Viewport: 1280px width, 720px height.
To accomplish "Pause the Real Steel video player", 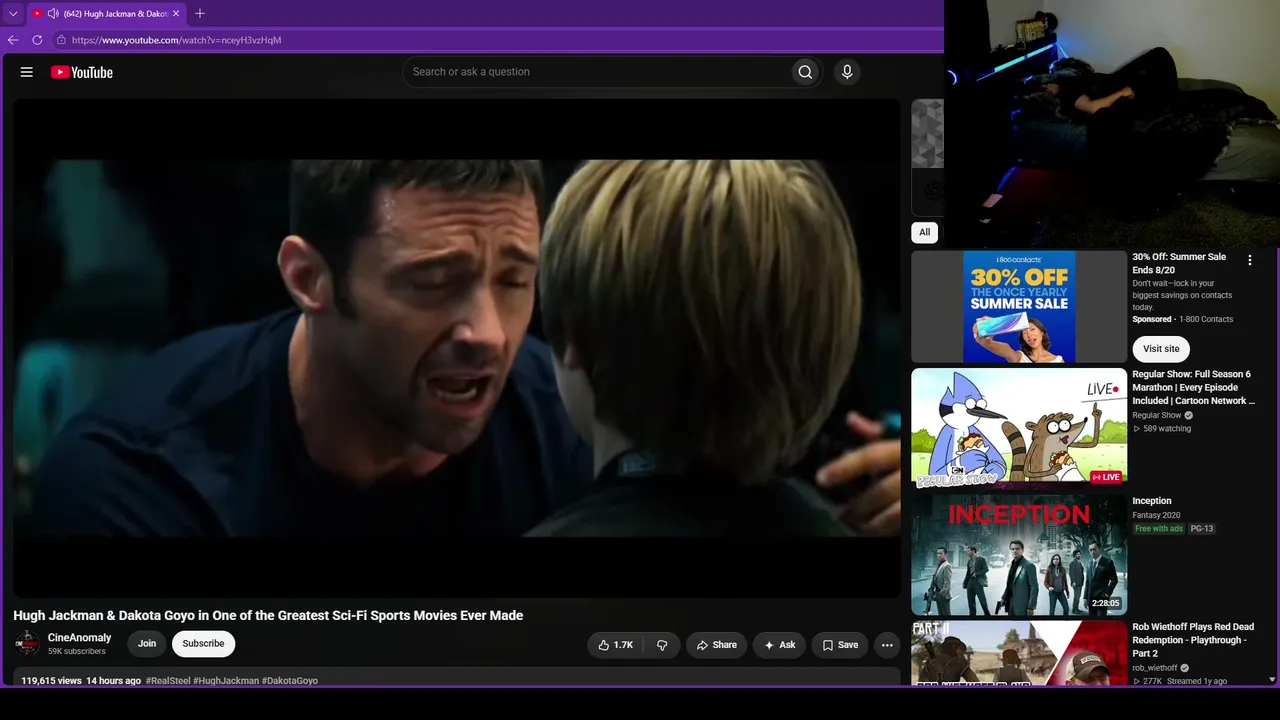I will [457, 348].
